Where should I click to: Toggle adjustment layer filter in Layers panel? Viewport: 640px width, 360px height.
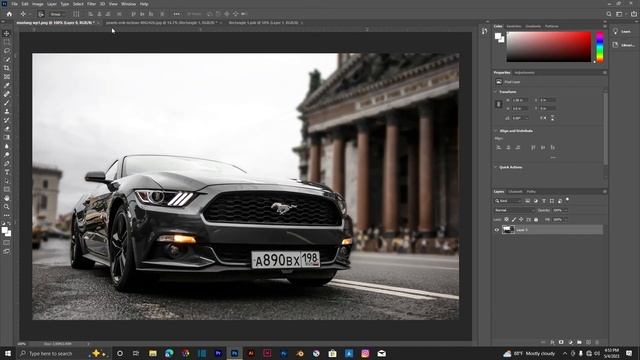click(536, 201)
